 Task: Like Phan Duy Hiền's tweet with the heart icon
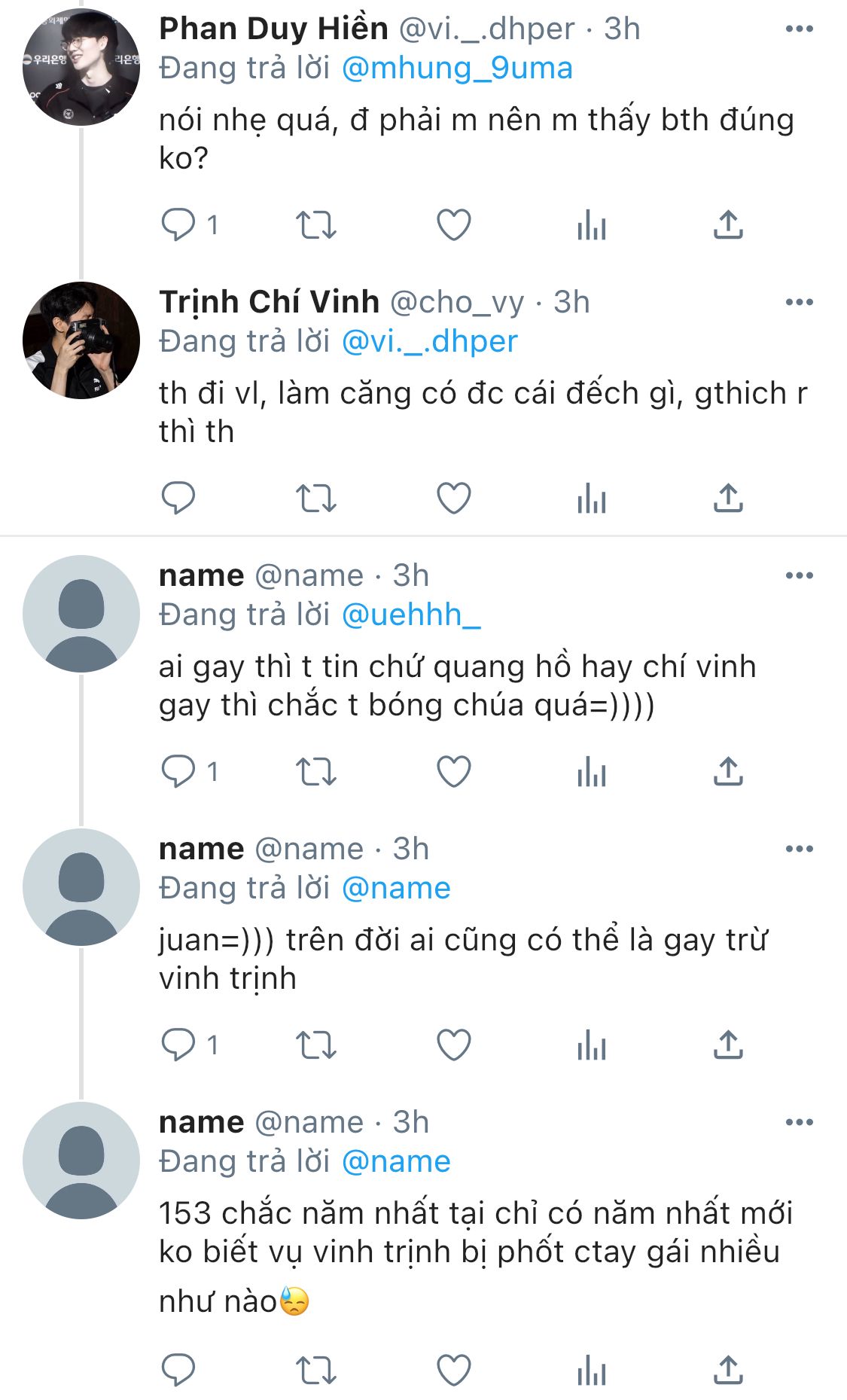click(454, 224)
